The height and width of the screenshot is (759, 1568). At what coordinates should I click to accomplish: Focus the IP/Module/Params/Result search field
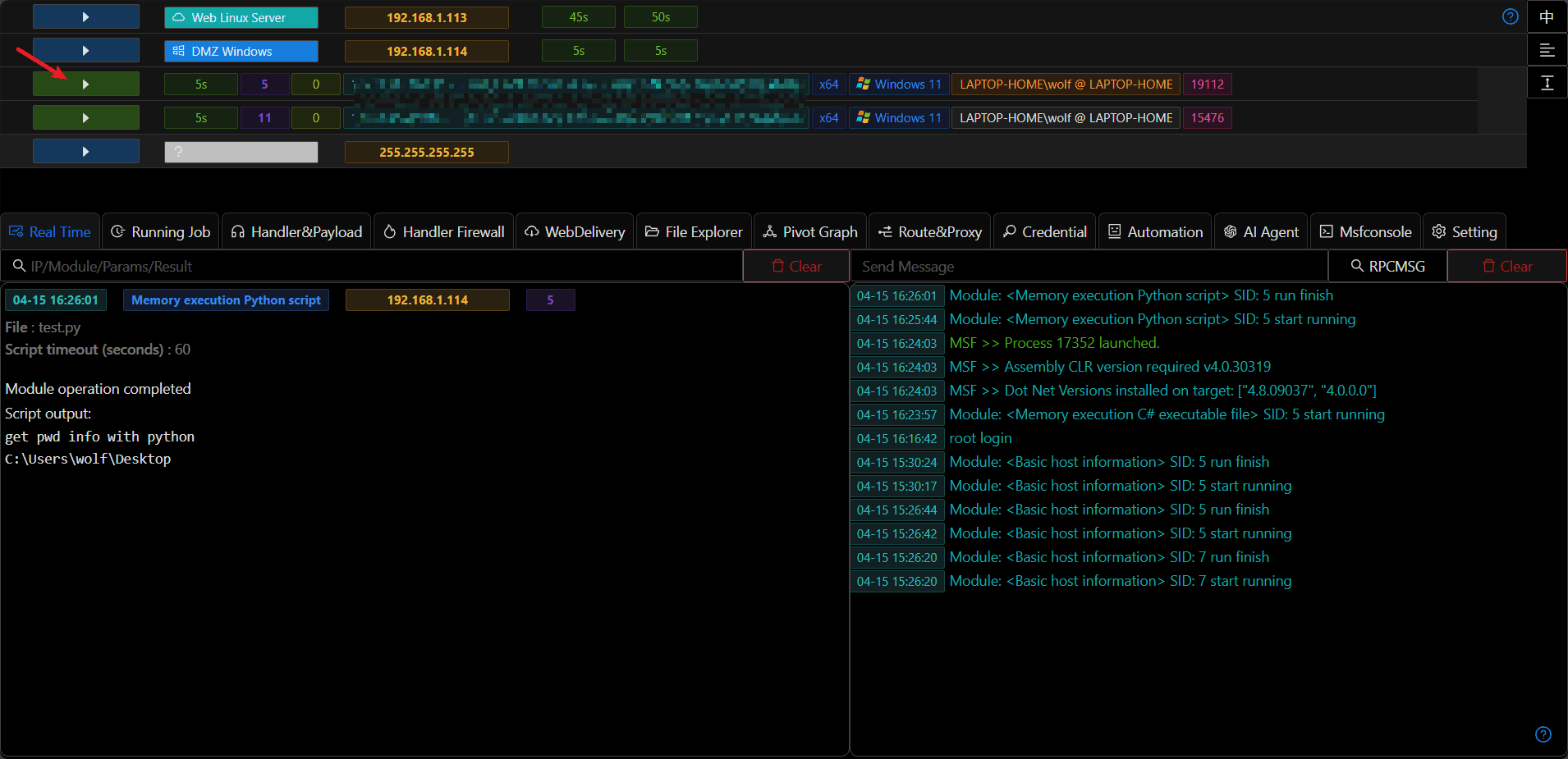372,266
